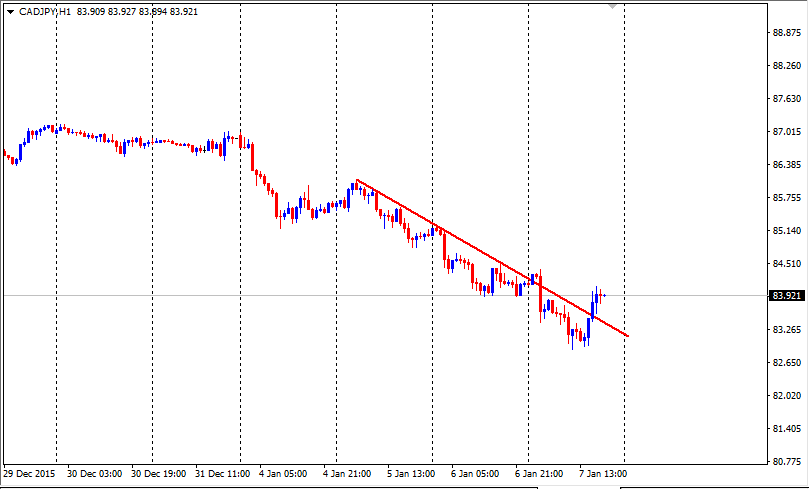Click the 82.020 price axis label
The height and width of the screenshot is (489, 809).
(x=787, y=396)
